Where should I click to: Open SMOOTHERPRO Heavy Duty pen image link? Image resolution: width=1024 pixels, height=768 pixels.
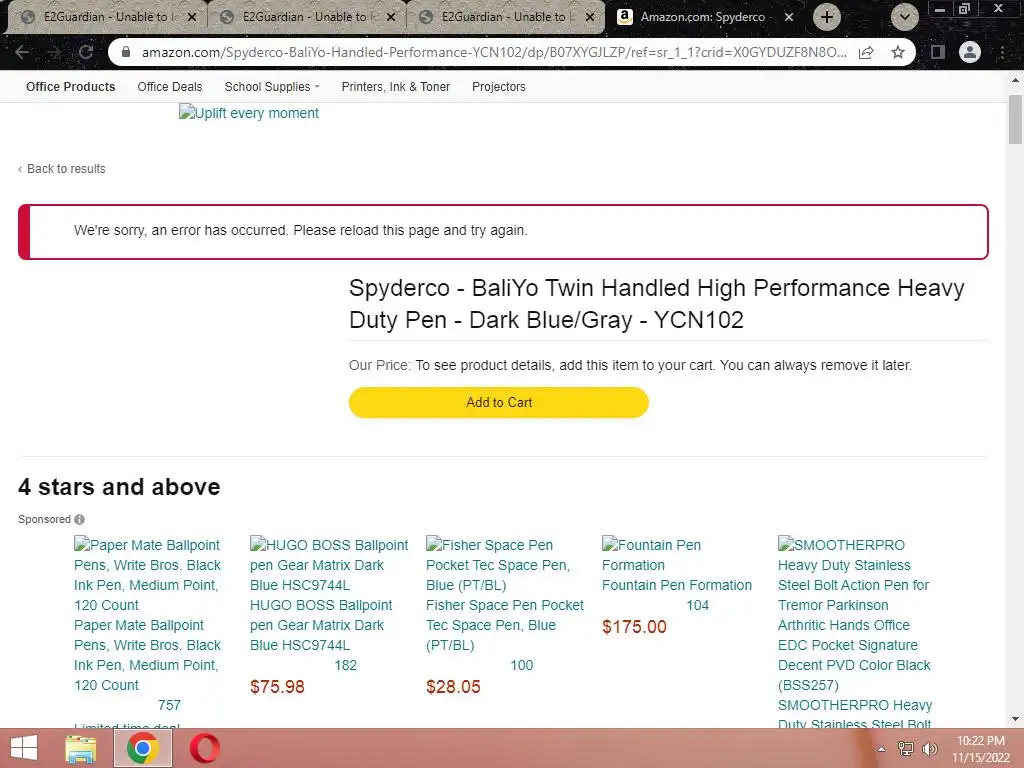[854, 615]
